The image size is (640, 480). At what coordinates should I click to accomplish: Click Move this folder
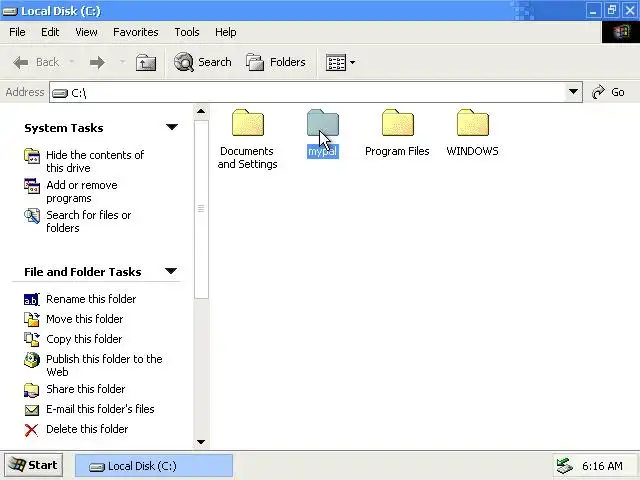point(84,319)
